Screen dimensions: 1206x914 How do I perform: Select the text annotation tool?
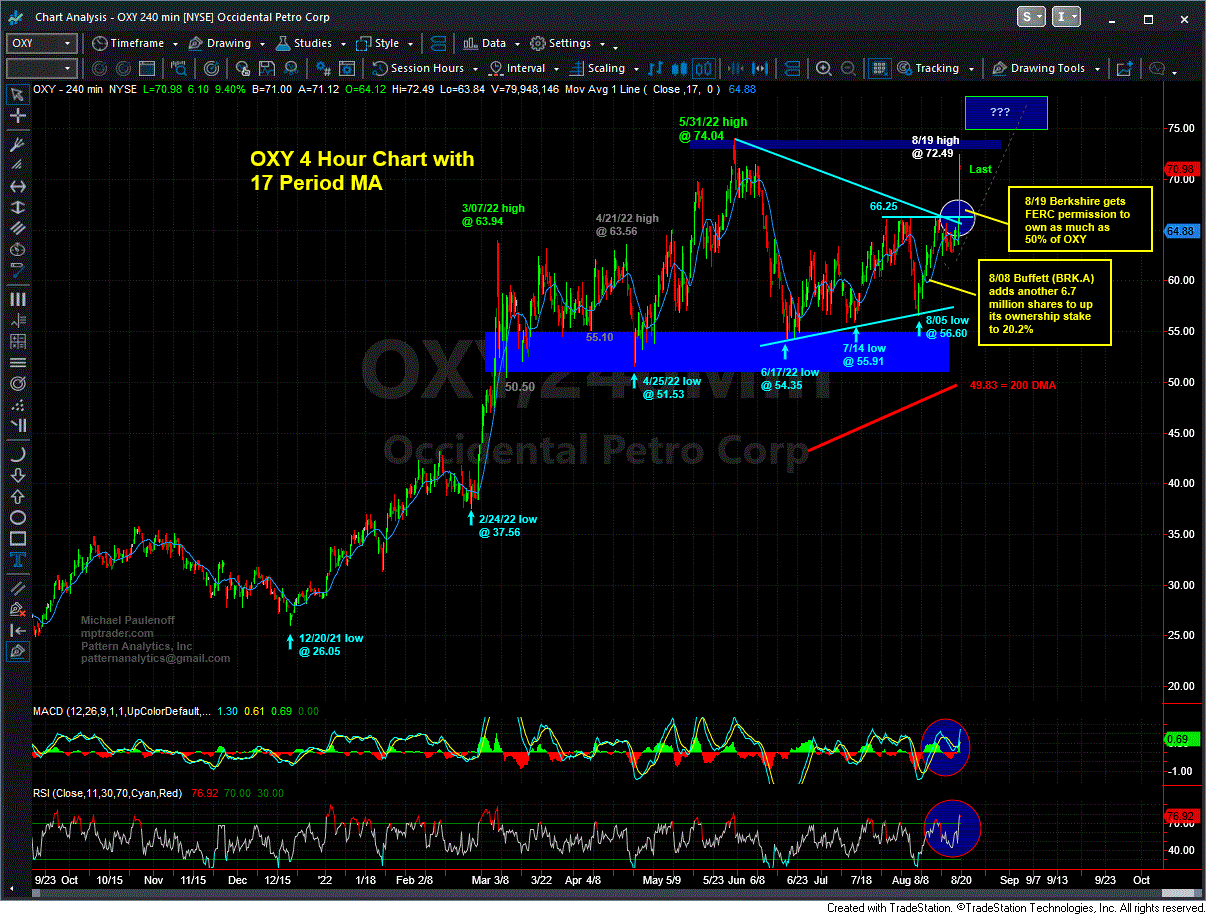[x=17, y=562]
